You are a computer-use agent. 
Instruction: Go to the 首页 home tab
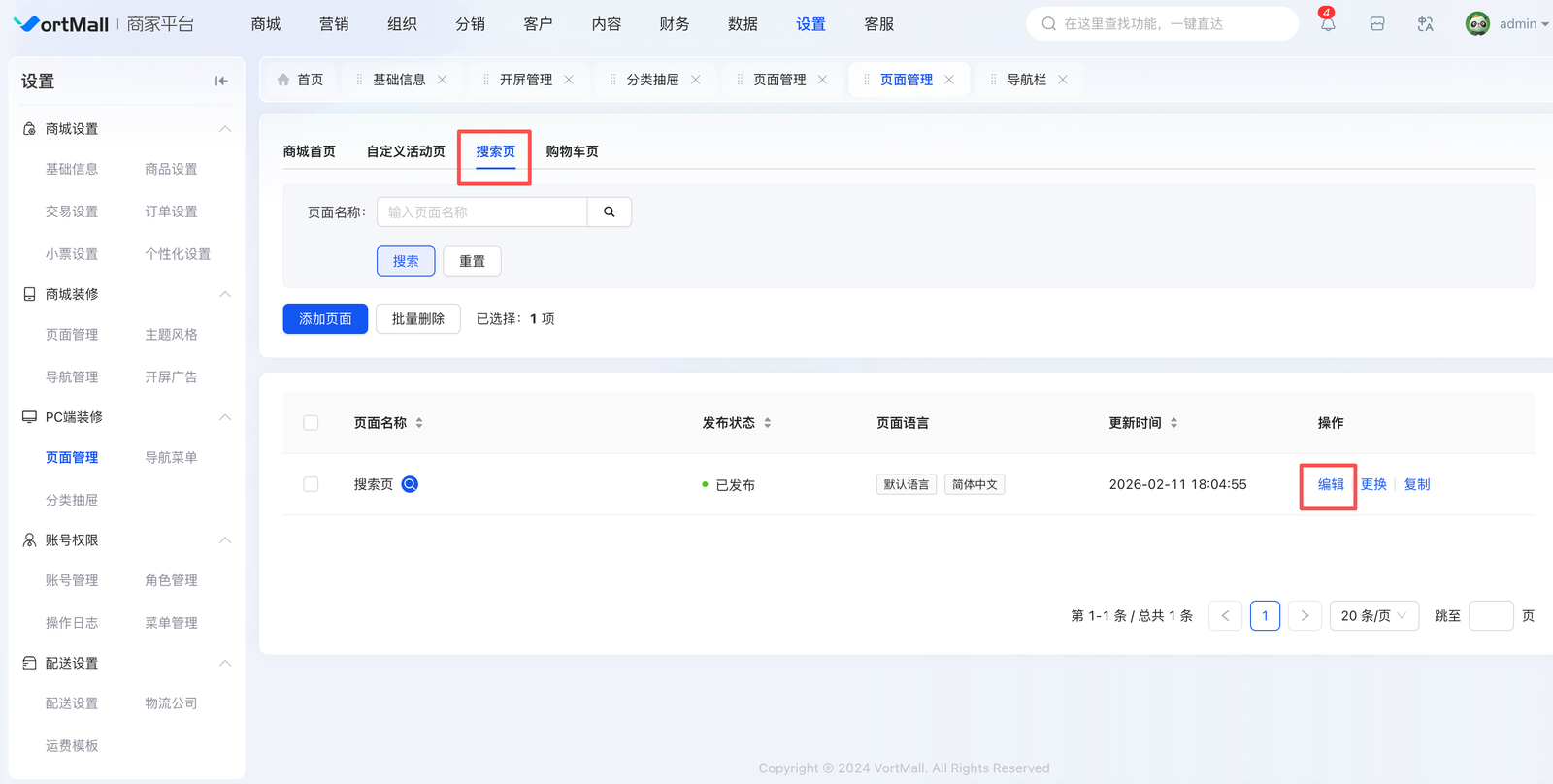click(300, 80)
